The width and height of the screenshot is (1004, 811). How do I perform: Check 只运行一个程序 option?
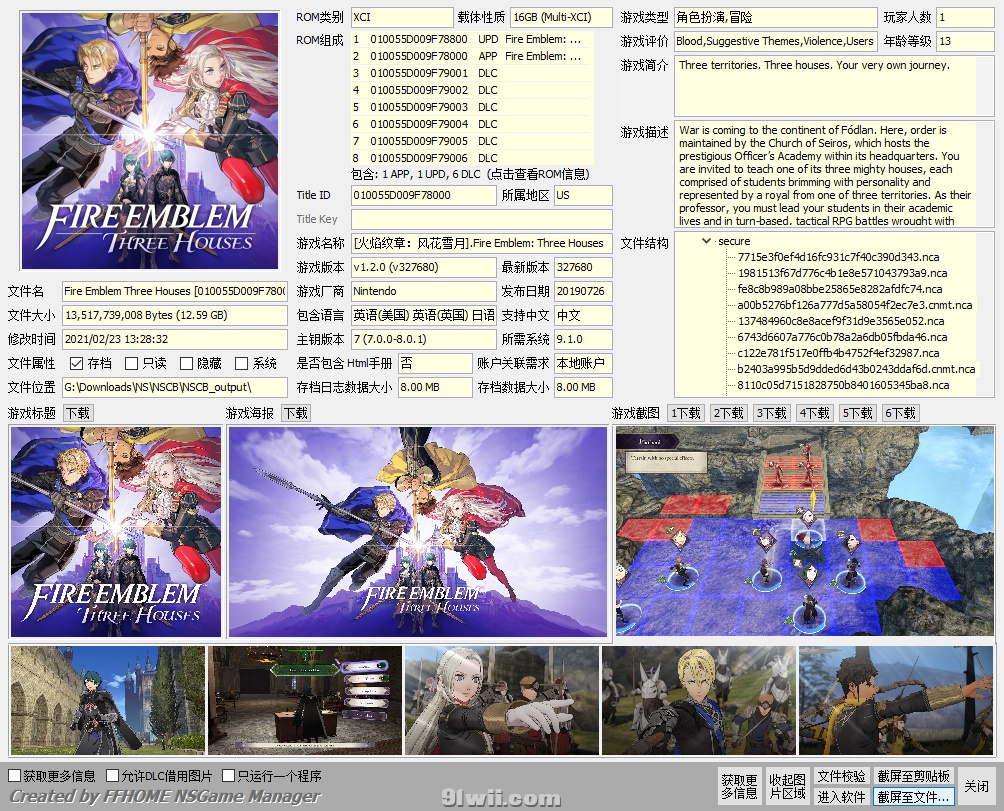pyautogui.click(x=229, y=776)
